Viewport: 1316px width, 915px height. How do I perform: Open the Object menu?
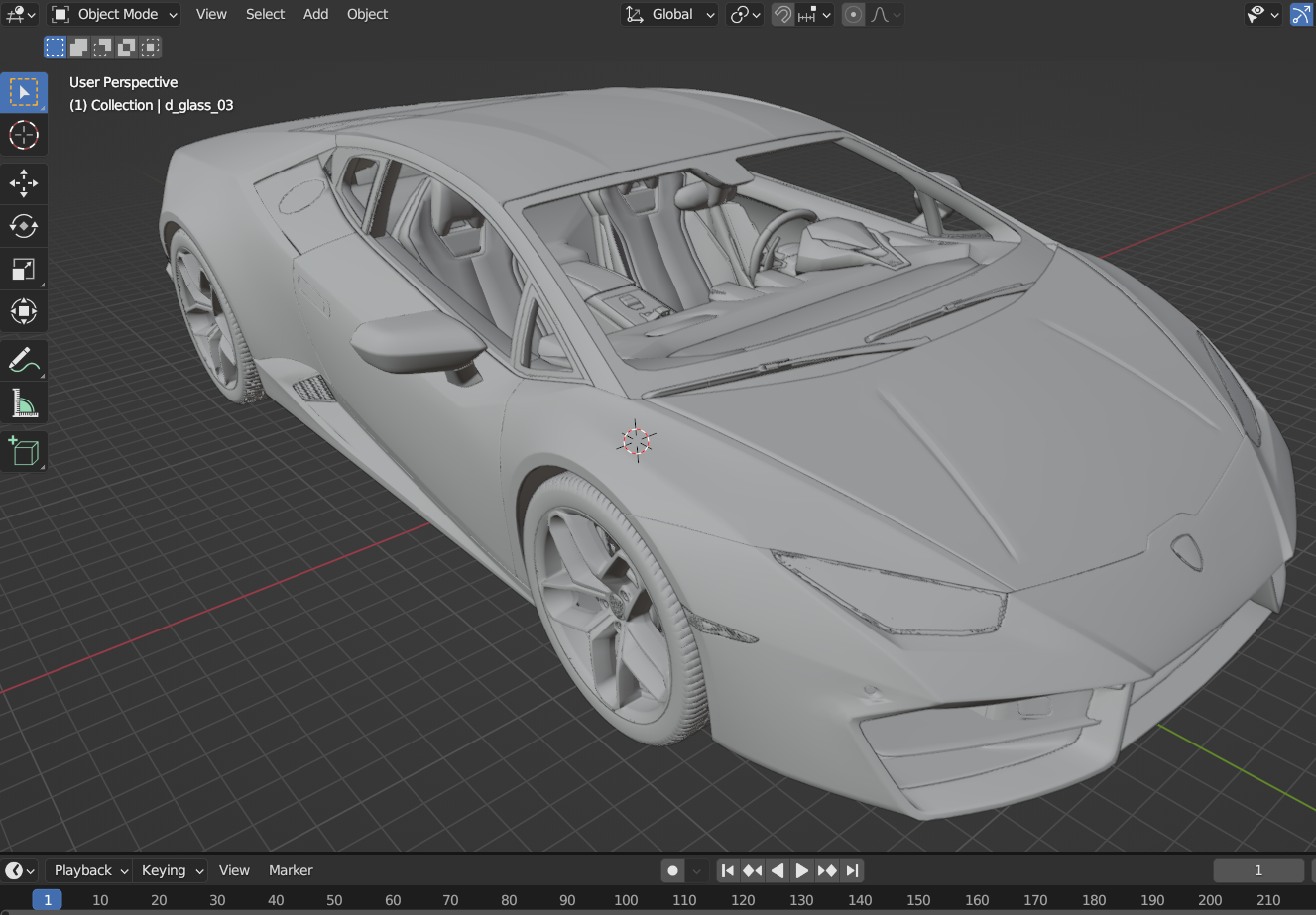pyautogui.click(x=367, y=14)
